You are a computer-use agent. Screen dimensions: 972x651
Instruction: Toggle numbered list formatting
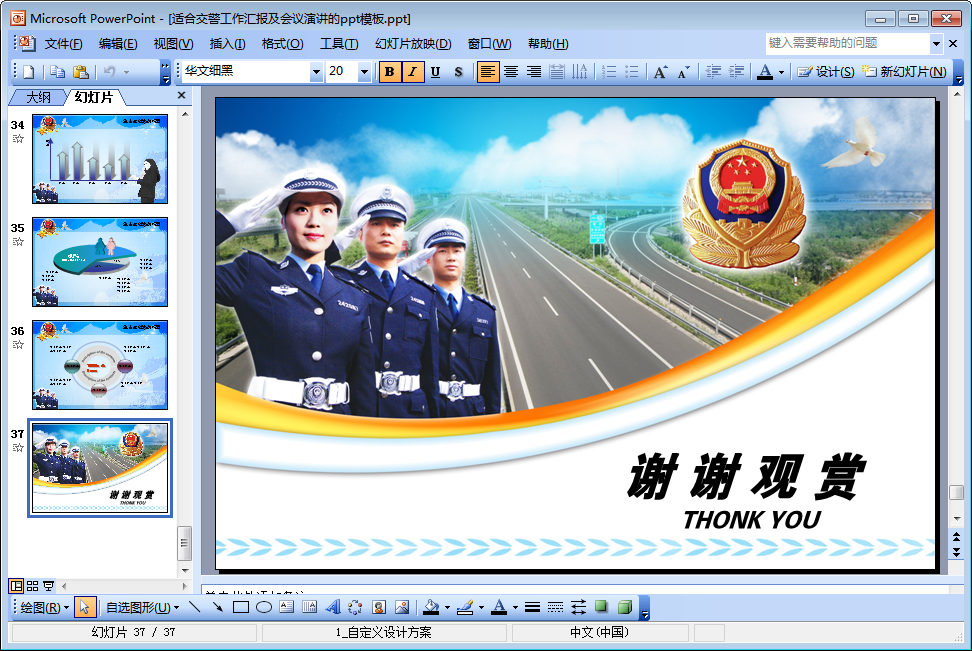tap(609, 72)
